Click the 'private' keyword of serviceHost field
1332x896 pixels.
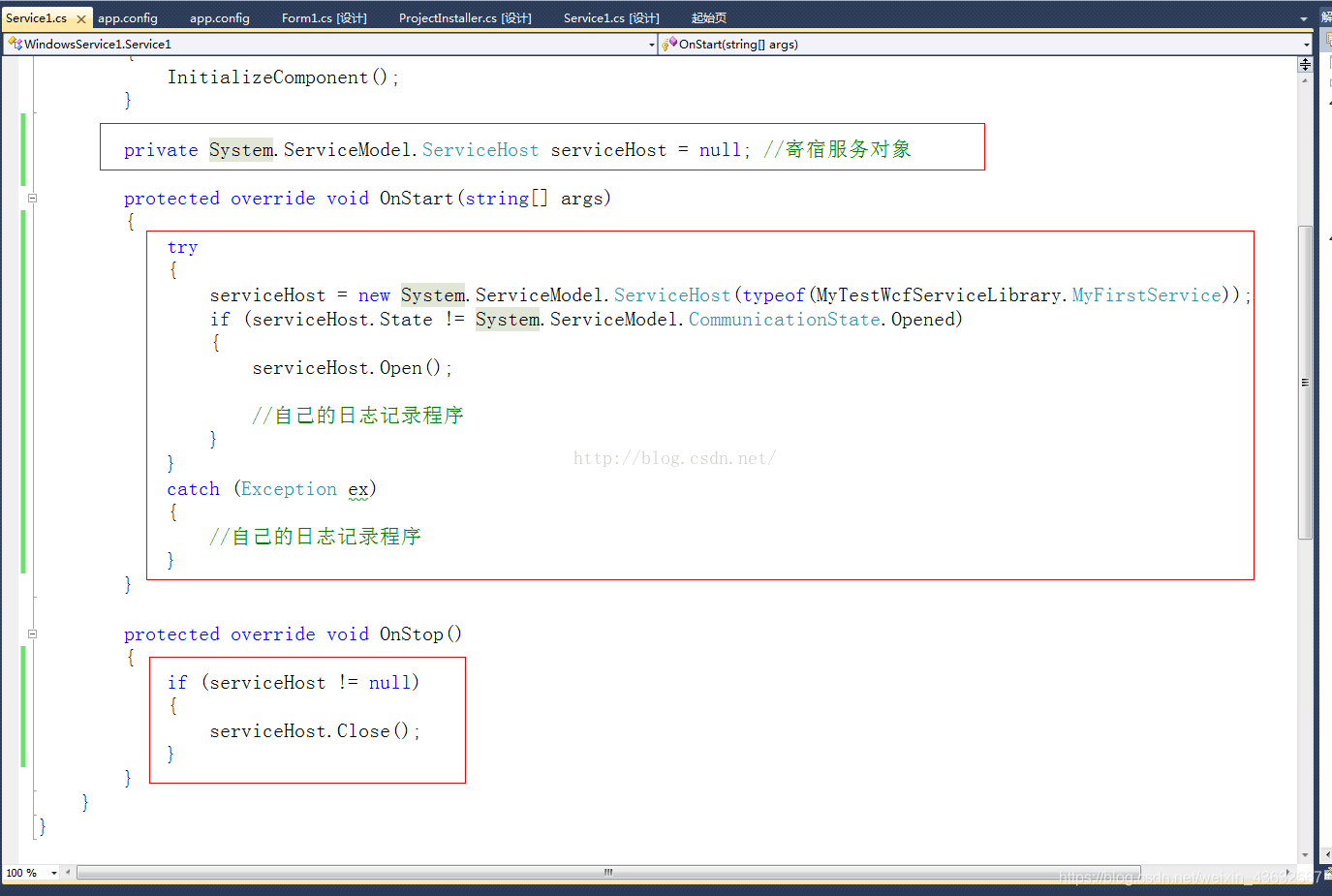tap(161, 150)
